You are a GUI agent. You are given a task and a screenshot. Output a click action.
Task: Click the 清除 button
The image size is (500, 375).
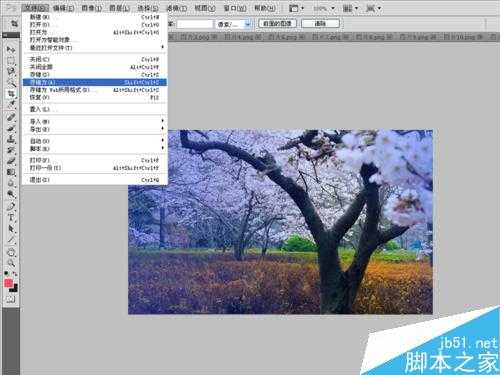(x=320, y=24)
